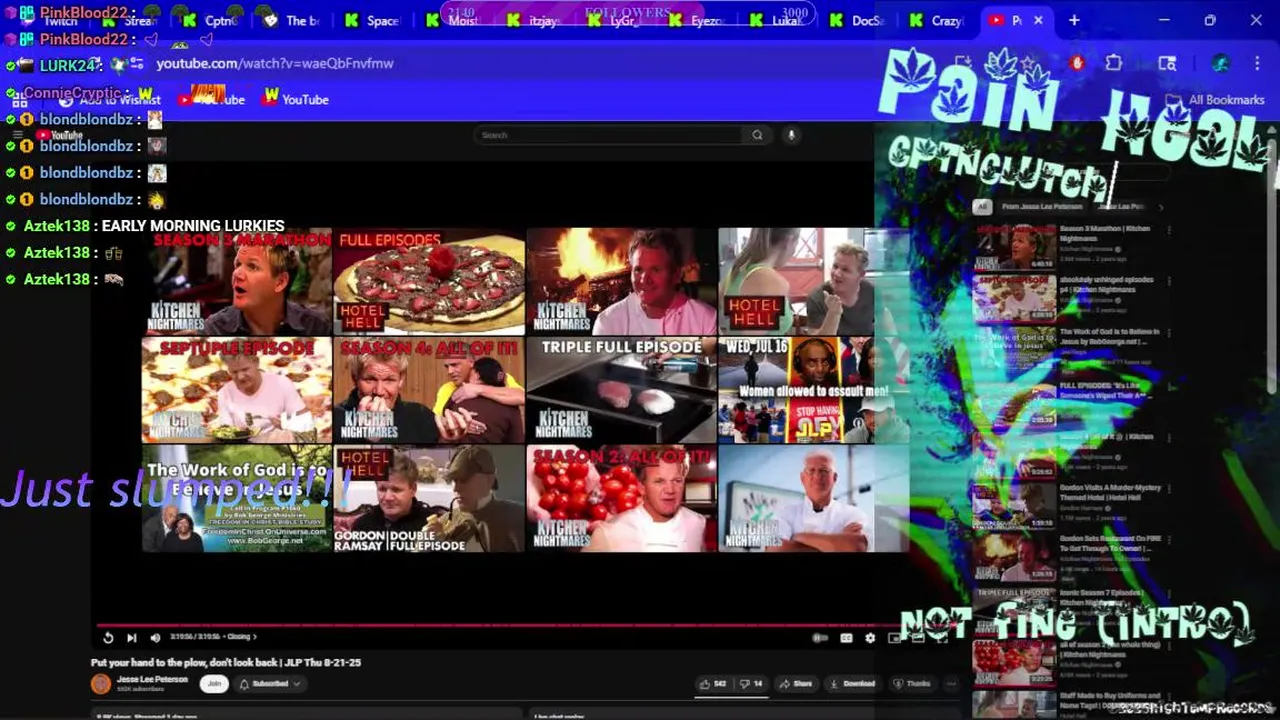Toggle the autoplay switch in the player
1280x720 pixels.
tap(820, 638)
